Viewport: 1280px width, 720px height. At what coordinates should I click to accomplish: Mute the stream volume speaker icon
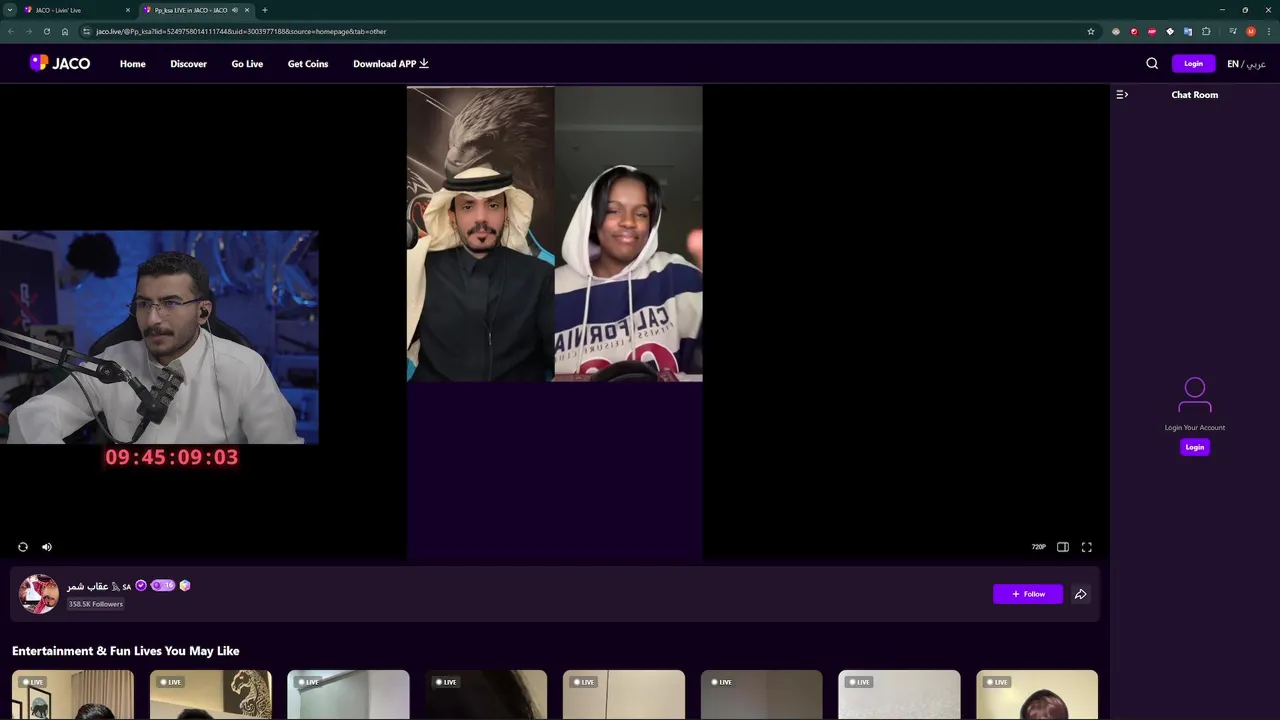click(47, 547)
